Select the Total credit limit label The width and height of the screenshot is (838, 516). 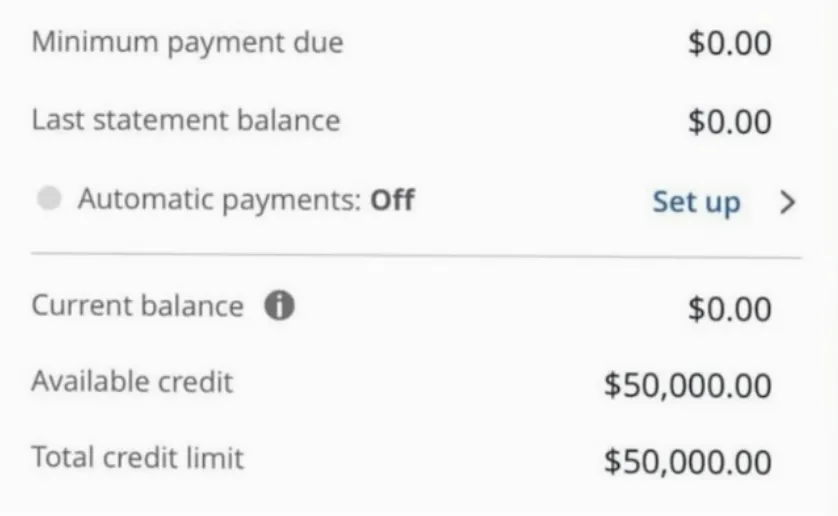(x=137, y=458)
